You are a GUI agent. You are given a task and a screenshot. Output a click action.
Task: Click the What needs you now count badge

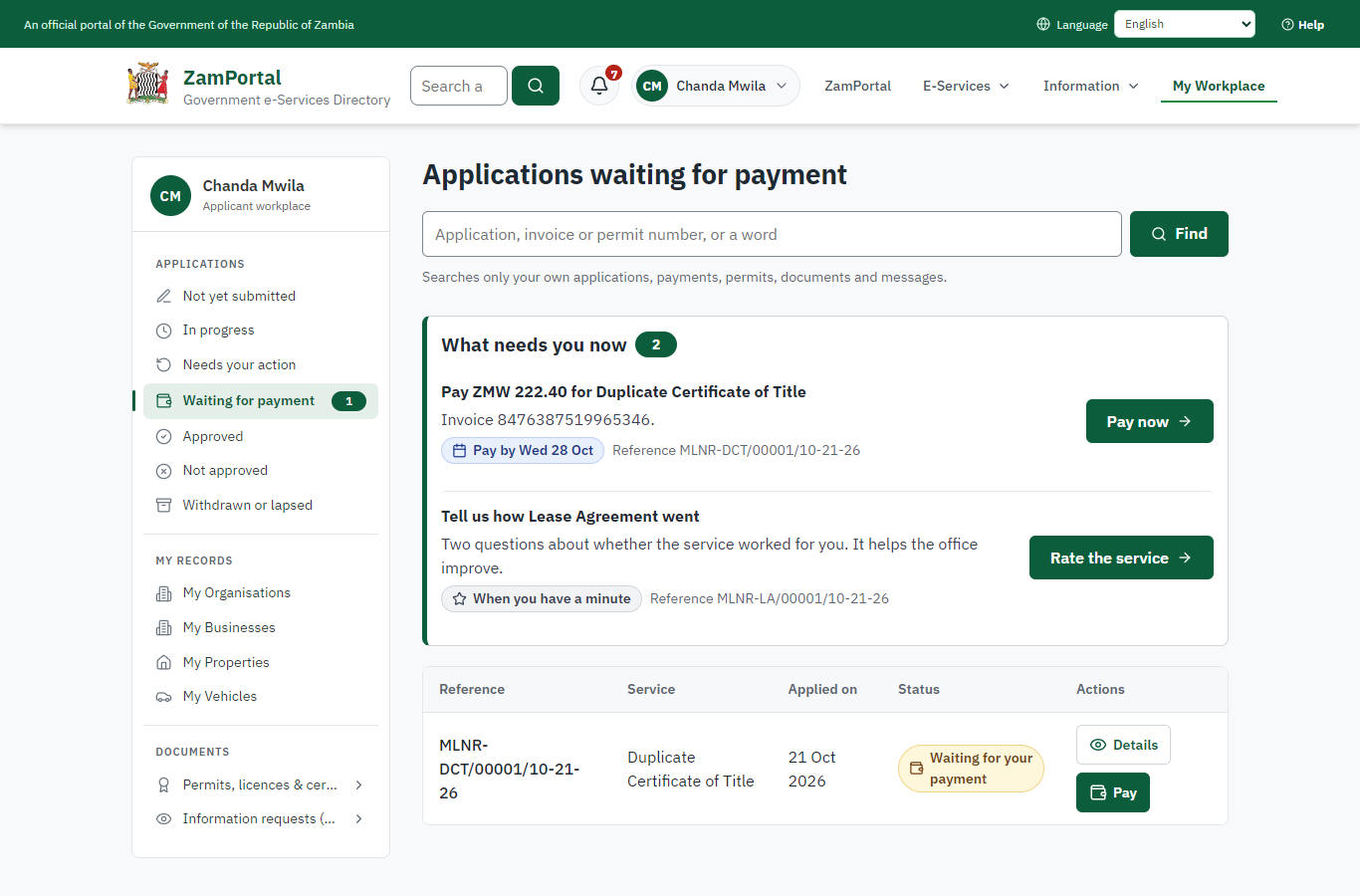656,344
